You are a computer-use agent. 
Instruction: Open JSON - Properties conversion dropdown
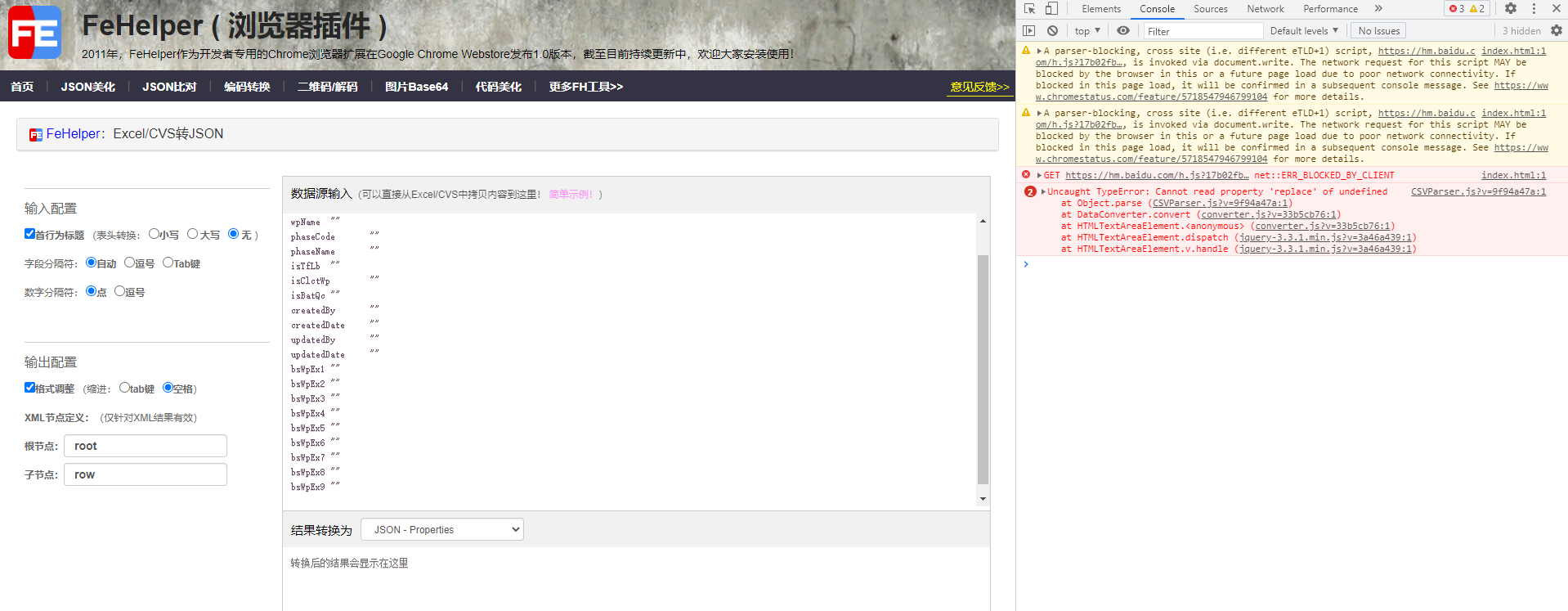442,530
